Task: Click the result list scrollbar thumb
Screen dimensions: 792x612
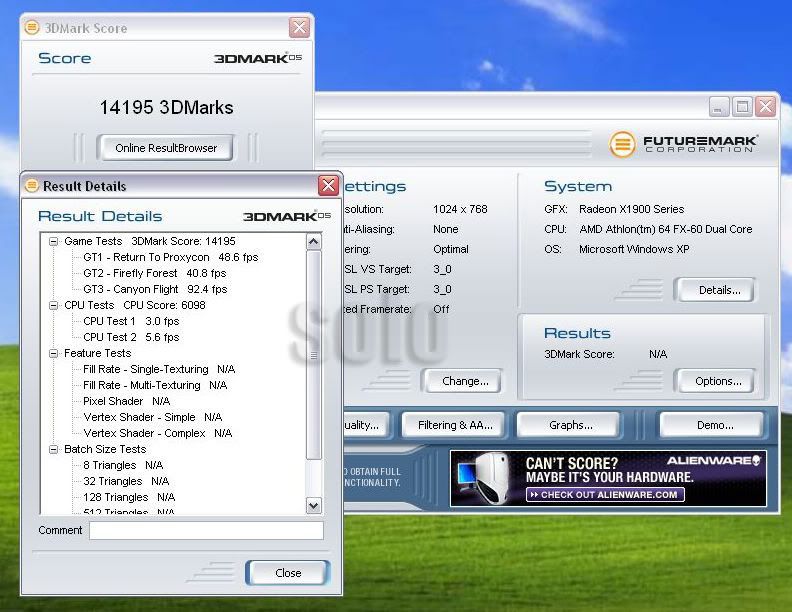Action: pyautogui.click(x=314, y=354)
